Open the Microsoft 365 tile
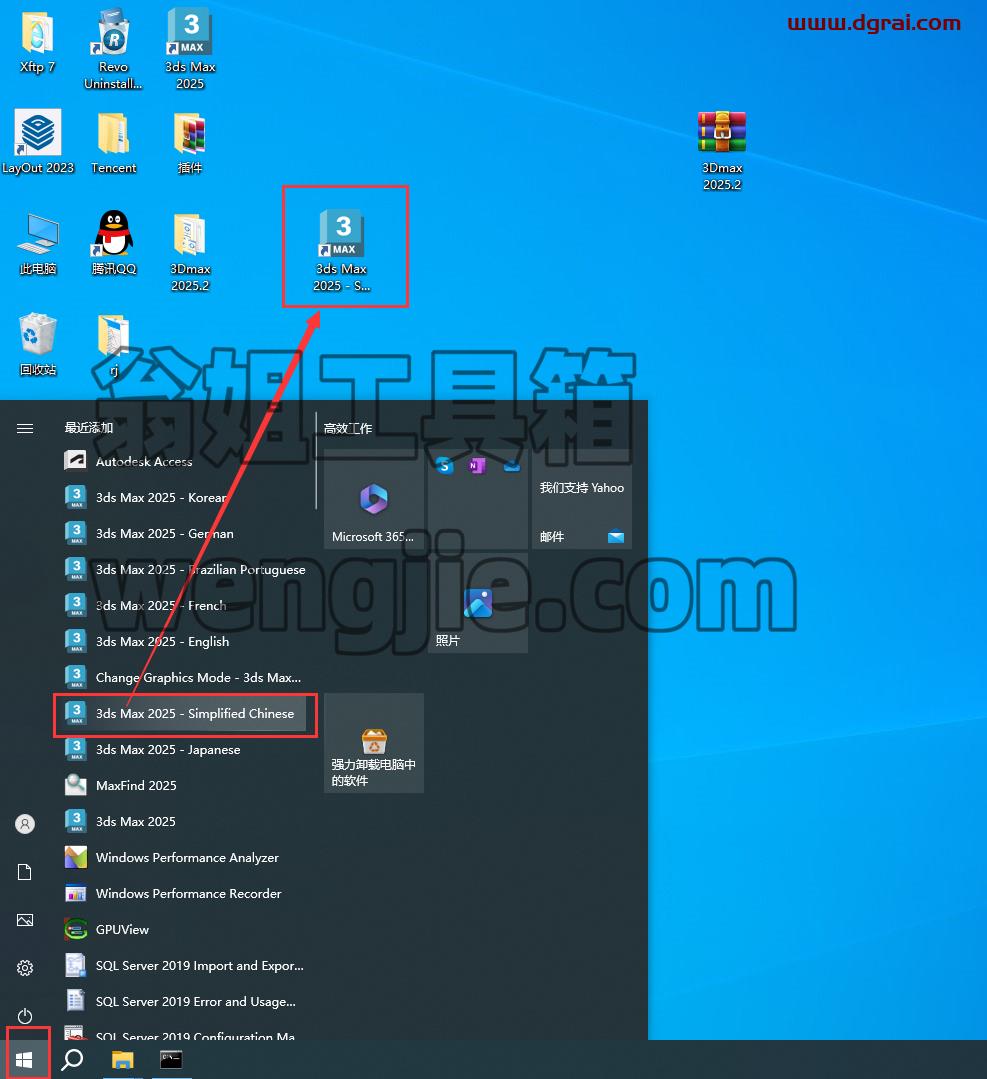987x1079 pixels. click(x=374, y=500)
